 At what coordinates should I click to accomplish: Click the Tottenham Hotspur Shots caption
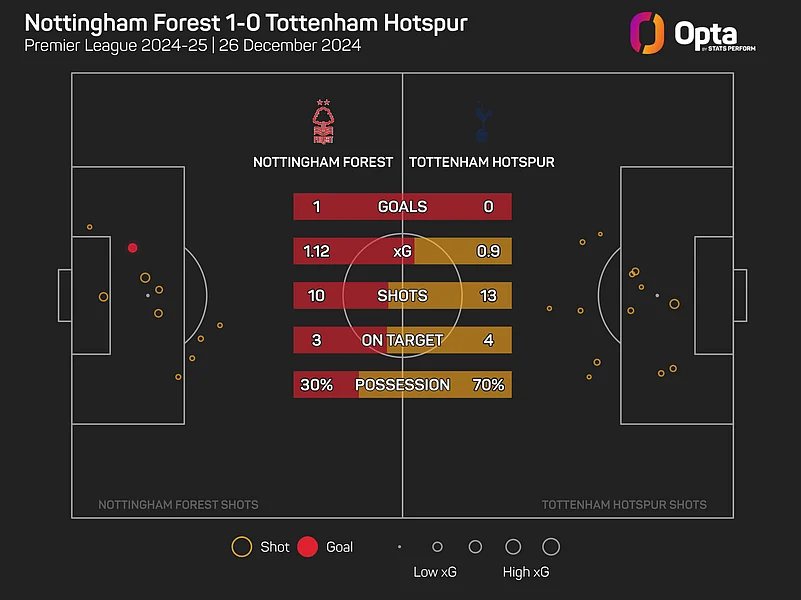tap(624, 505)
